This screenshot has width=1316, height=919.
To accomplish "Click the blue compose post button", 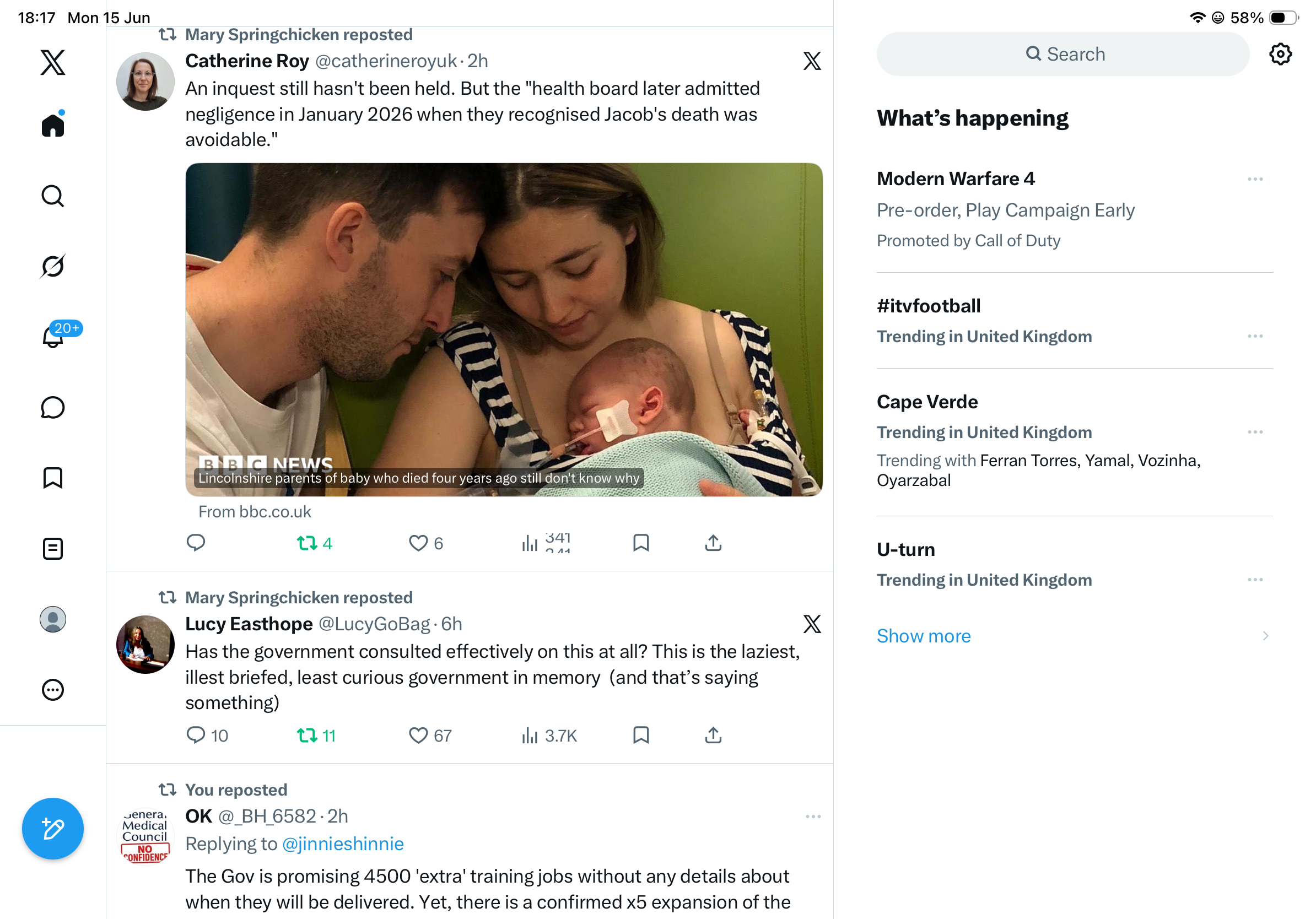I will pyautogui.click(x=53, y=828).
